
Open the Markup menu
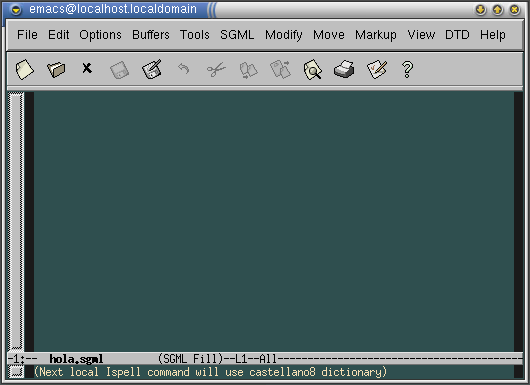(376, 35)
